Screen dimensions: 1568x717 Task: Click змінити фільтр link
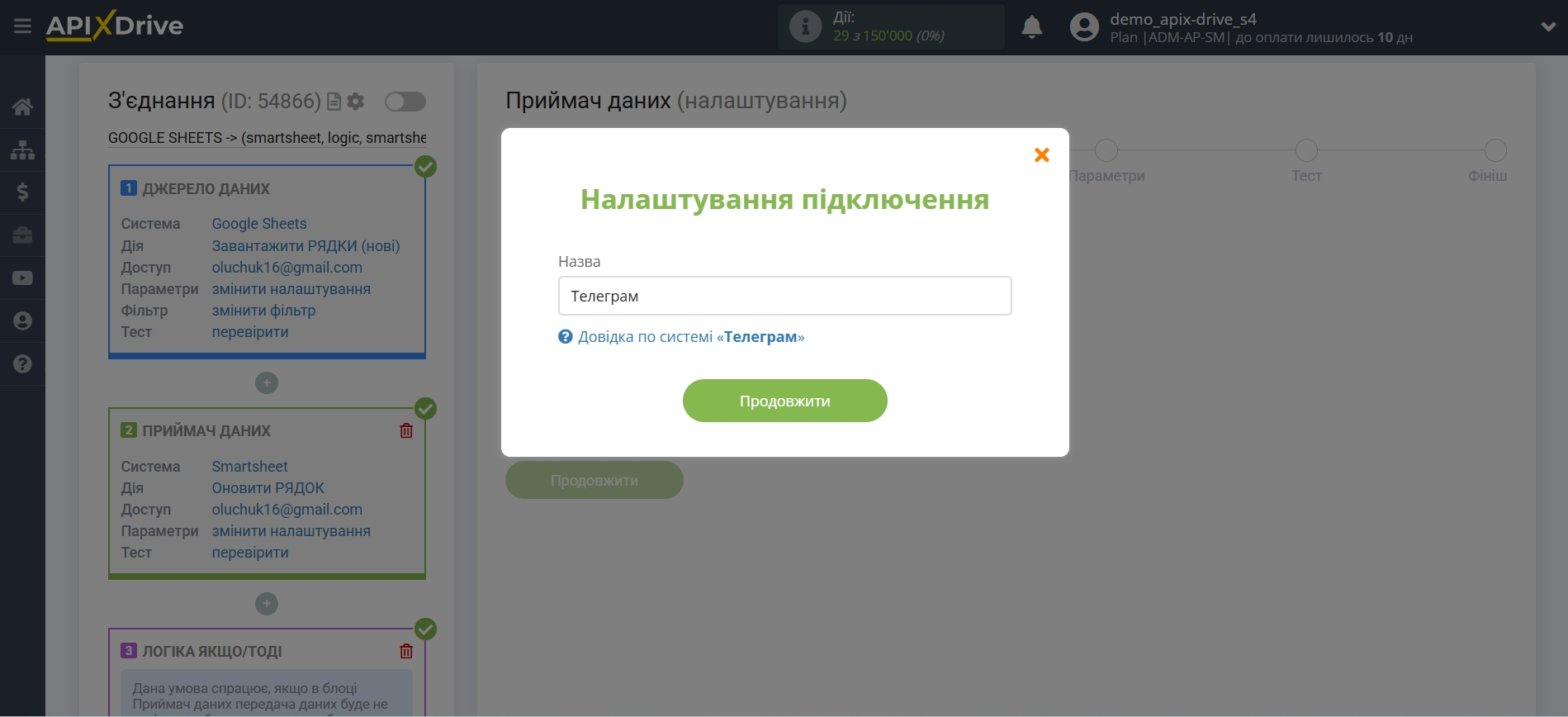(263, 311)
